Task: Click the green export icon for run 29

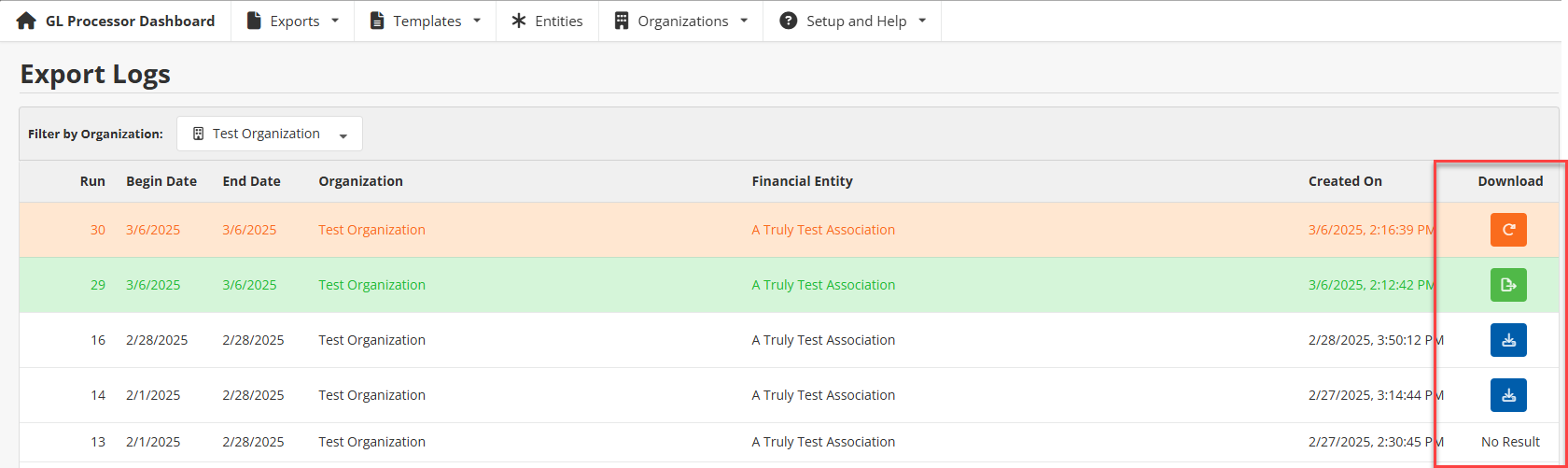Action: point(1507,285)
